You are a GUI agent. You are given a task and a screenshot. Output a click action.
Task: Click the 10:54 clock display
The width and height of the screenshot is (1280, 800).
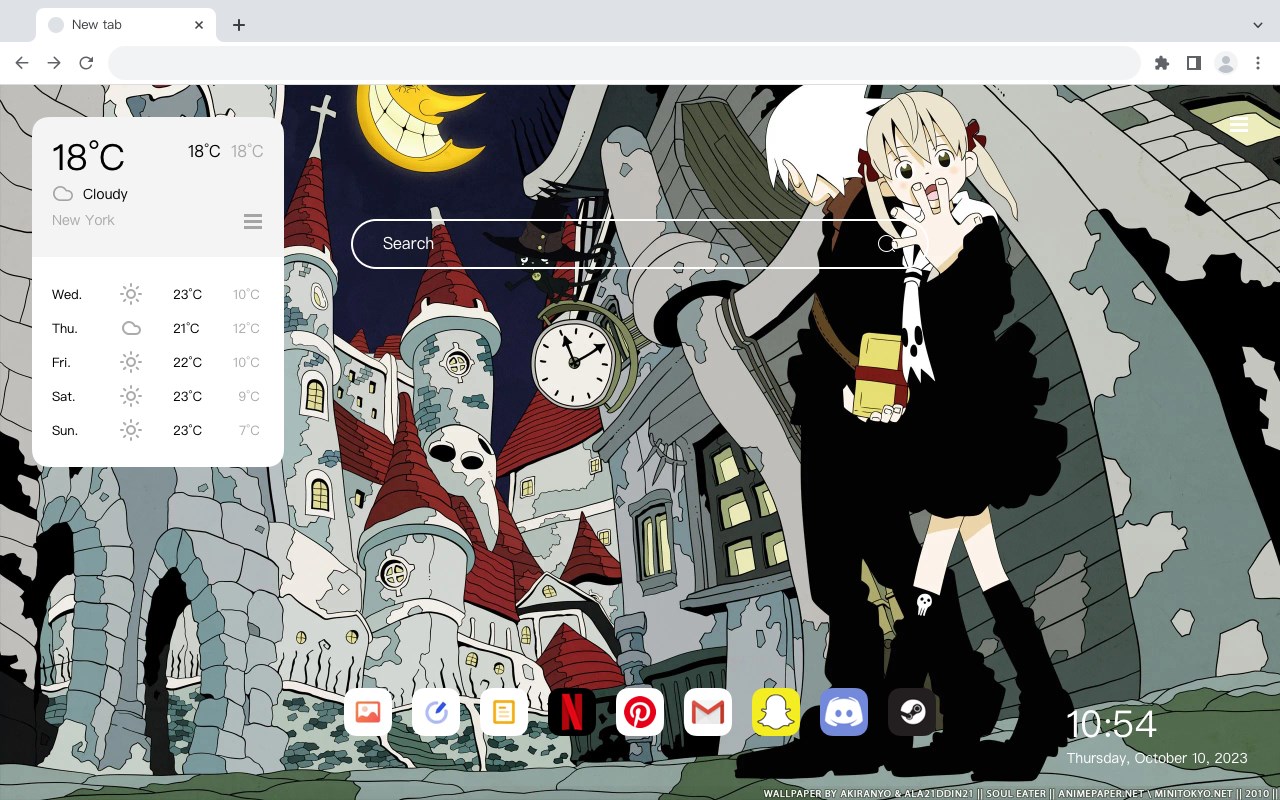click(x=1111, y=724)
